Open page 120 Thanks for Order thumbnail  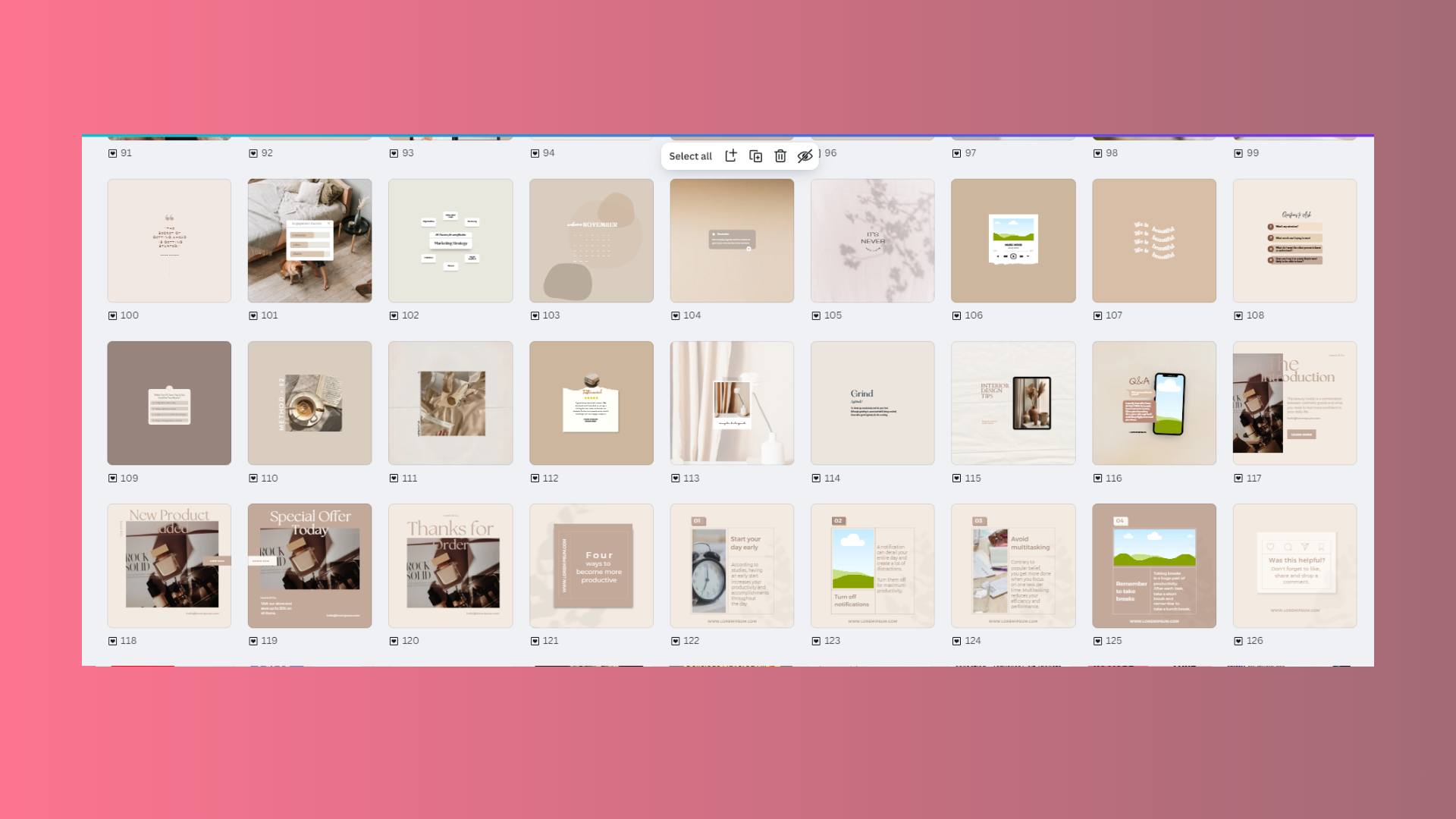(450, 566)
